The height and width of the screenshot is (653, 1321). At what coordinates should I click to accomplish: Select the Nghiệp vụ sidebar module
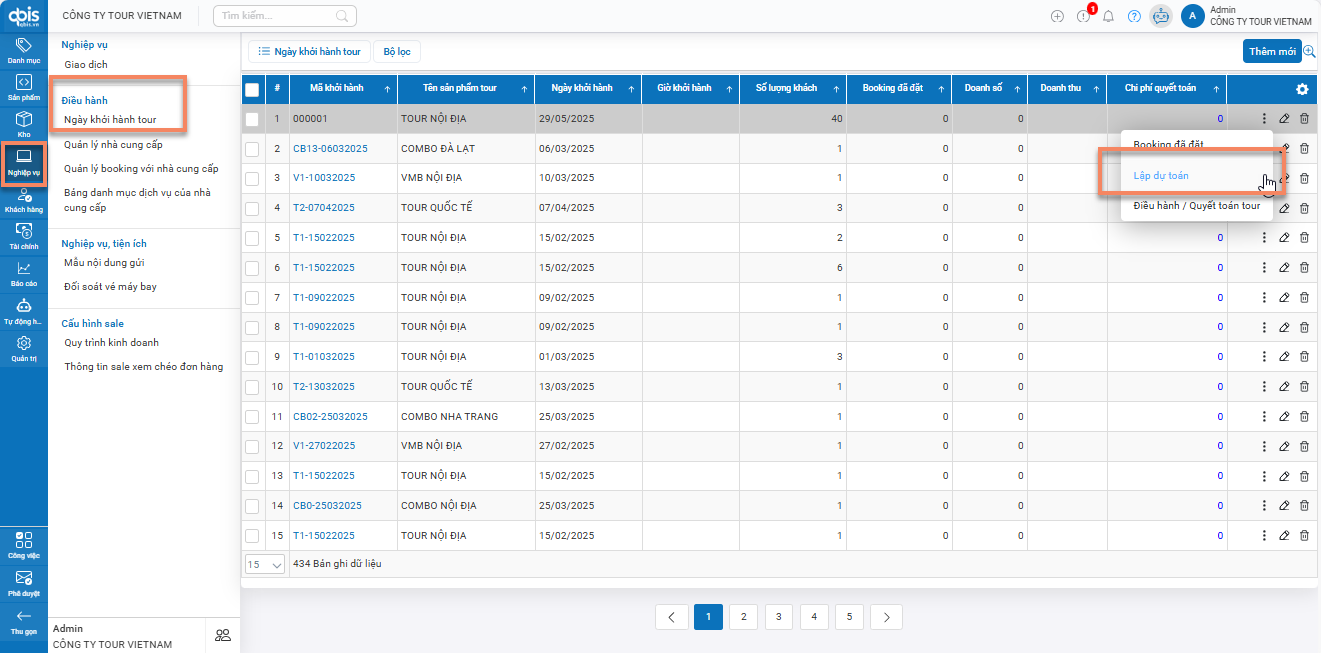pos(24,162)
